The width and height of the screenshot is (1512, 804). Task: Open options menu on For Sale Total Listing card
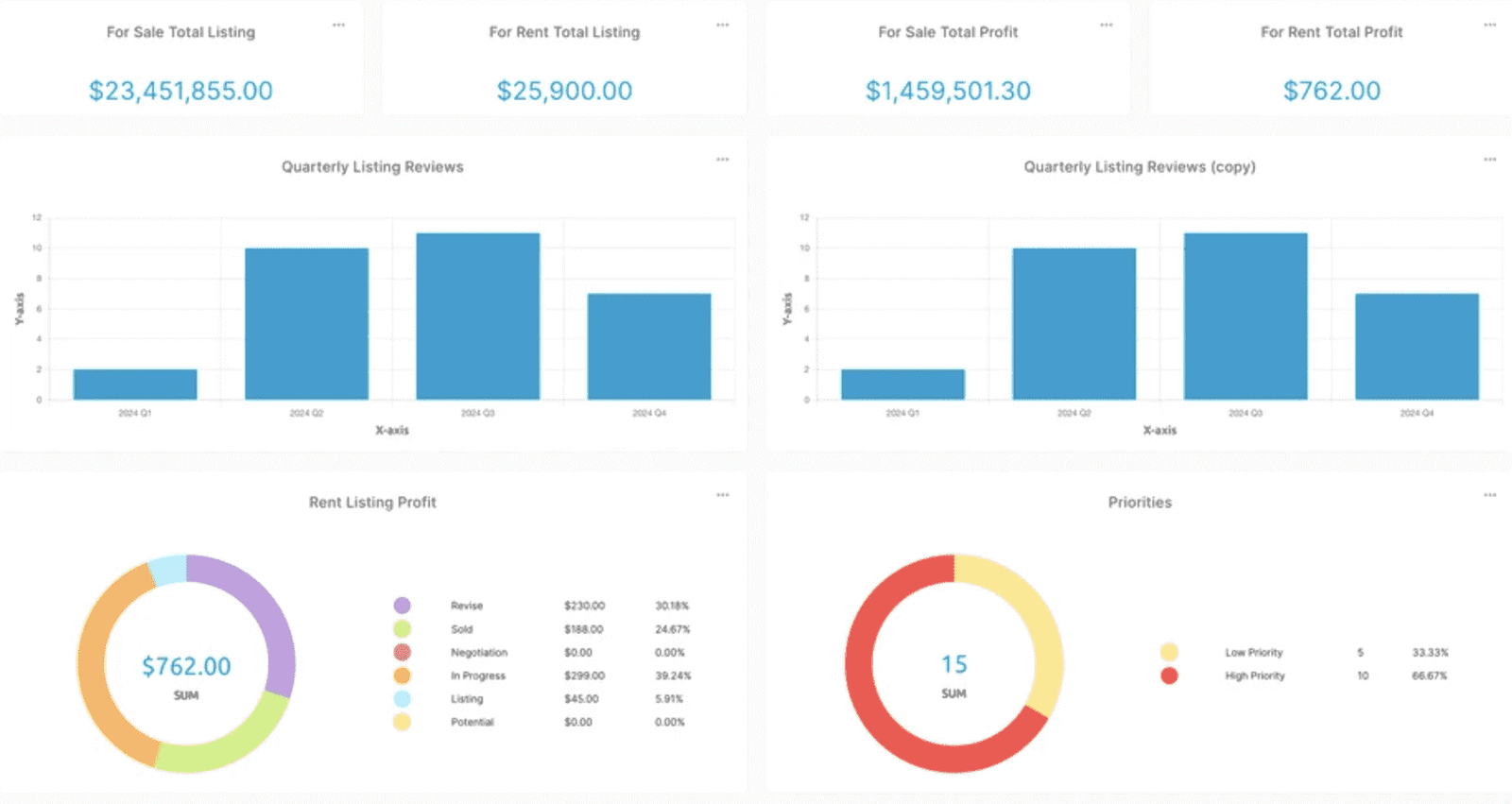click(338, 25)
